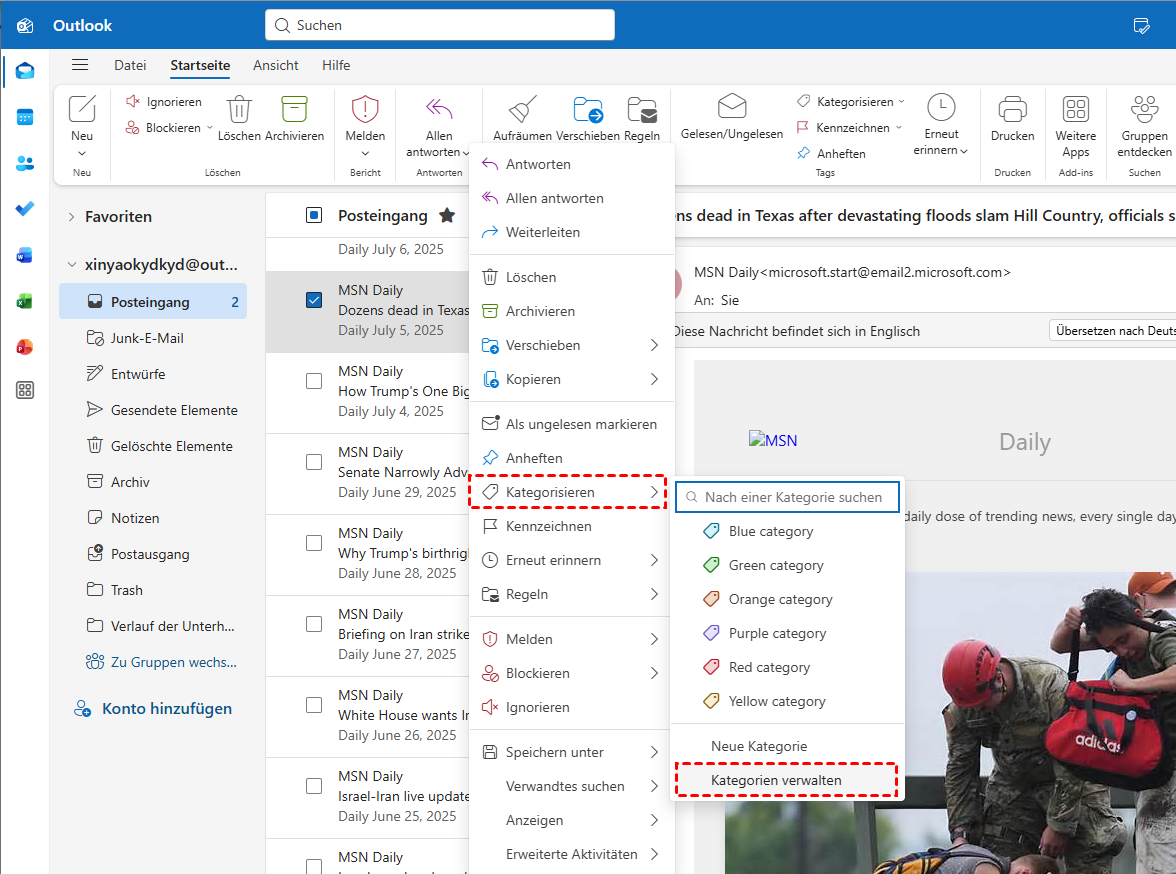Open Weitere Apps in the ribbon

pyautogui.click(x=1075, y=109)
